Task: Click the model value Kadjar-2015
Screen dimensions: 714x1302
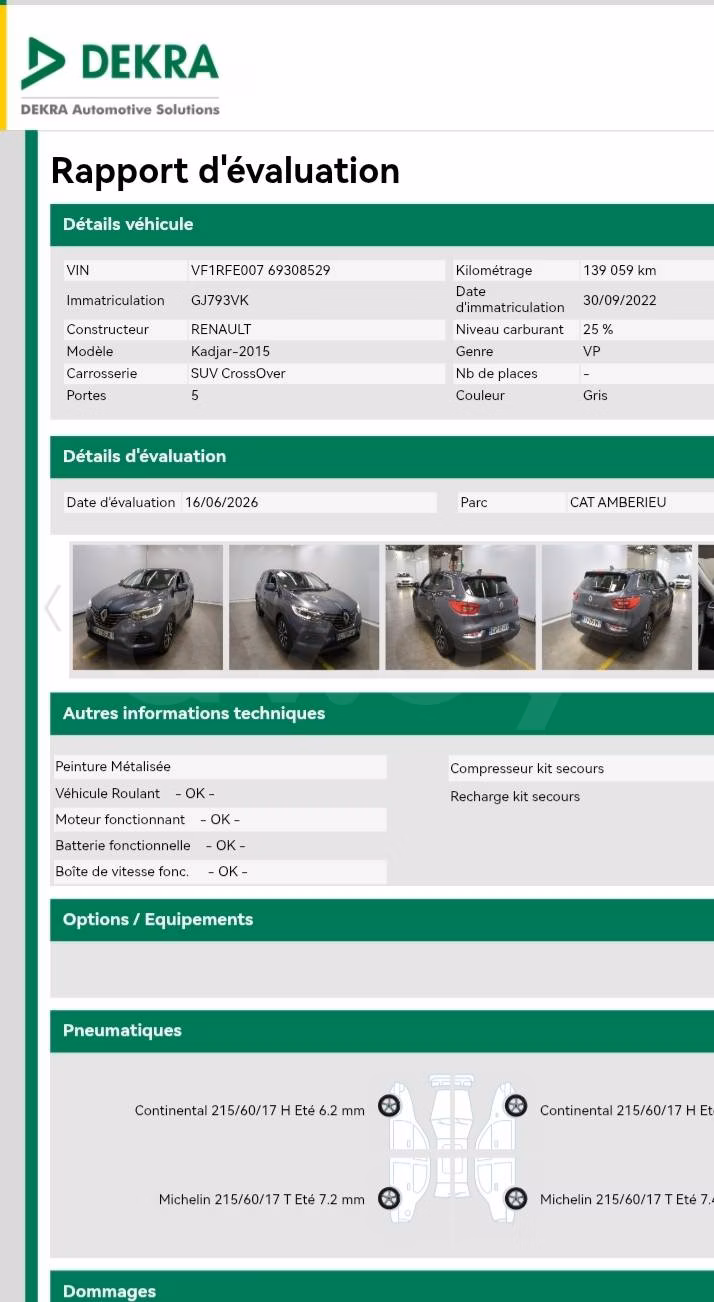Action: point(230,351)
